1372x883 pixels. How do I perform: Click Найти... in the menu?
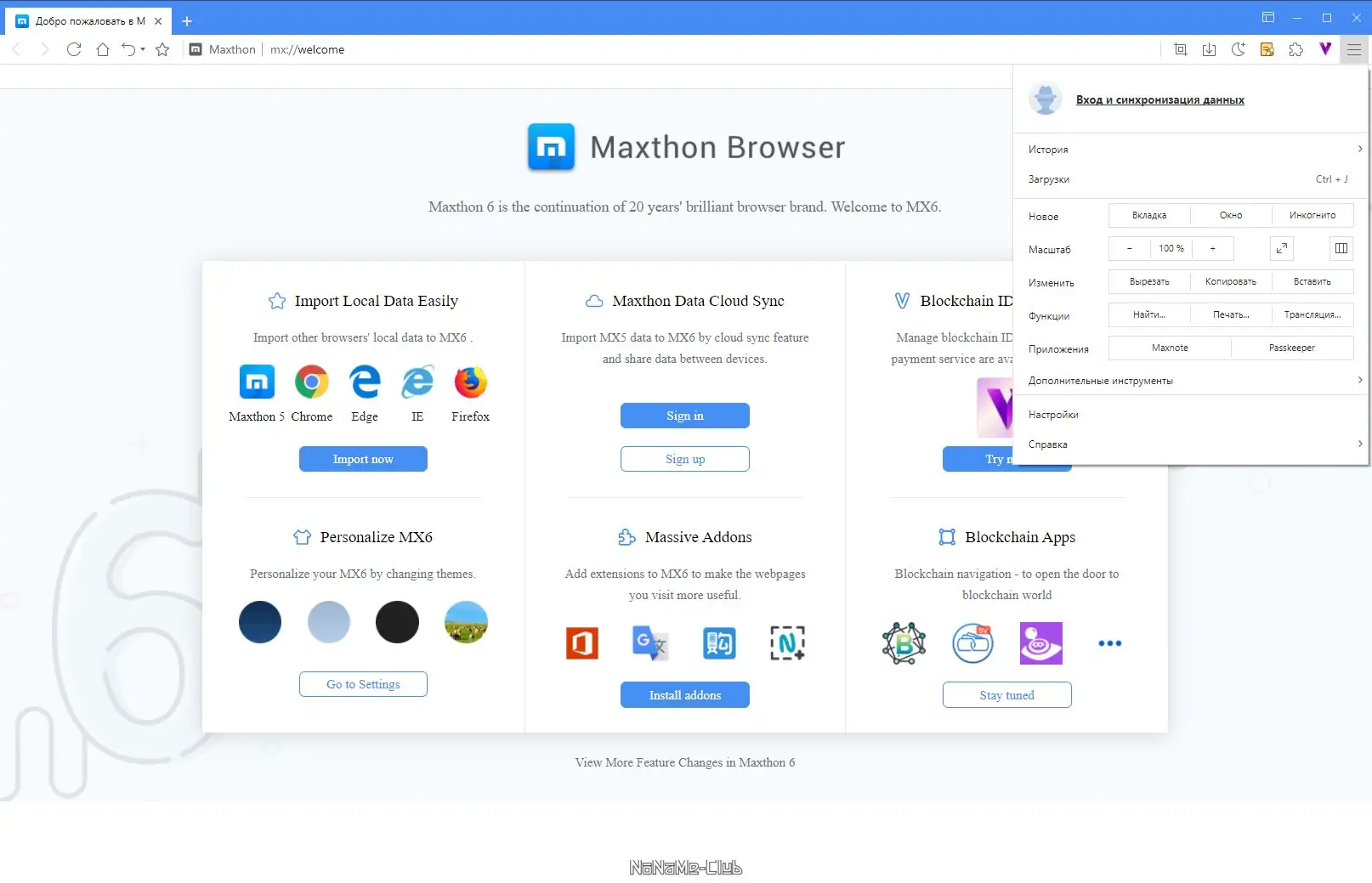[1149, 314]
